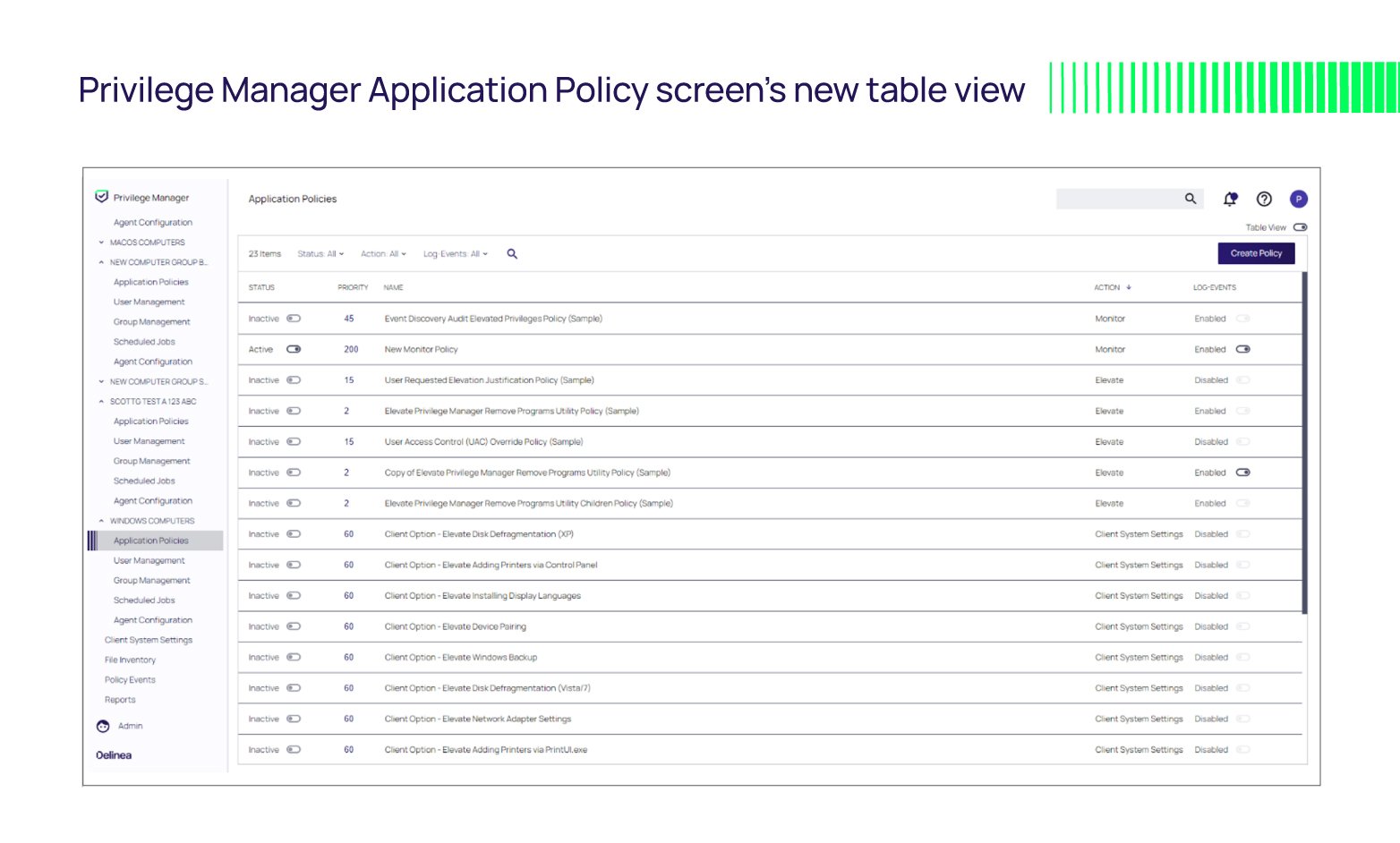Select Application Policies under WINDOWS COMPUTERS

pyautogui.click(x=151, y=541)
